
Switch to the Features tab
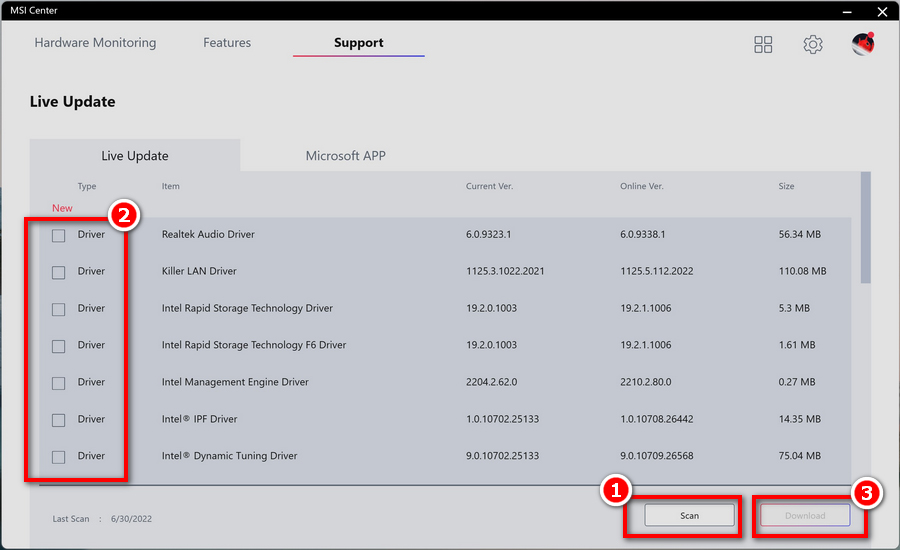(227, 42)
